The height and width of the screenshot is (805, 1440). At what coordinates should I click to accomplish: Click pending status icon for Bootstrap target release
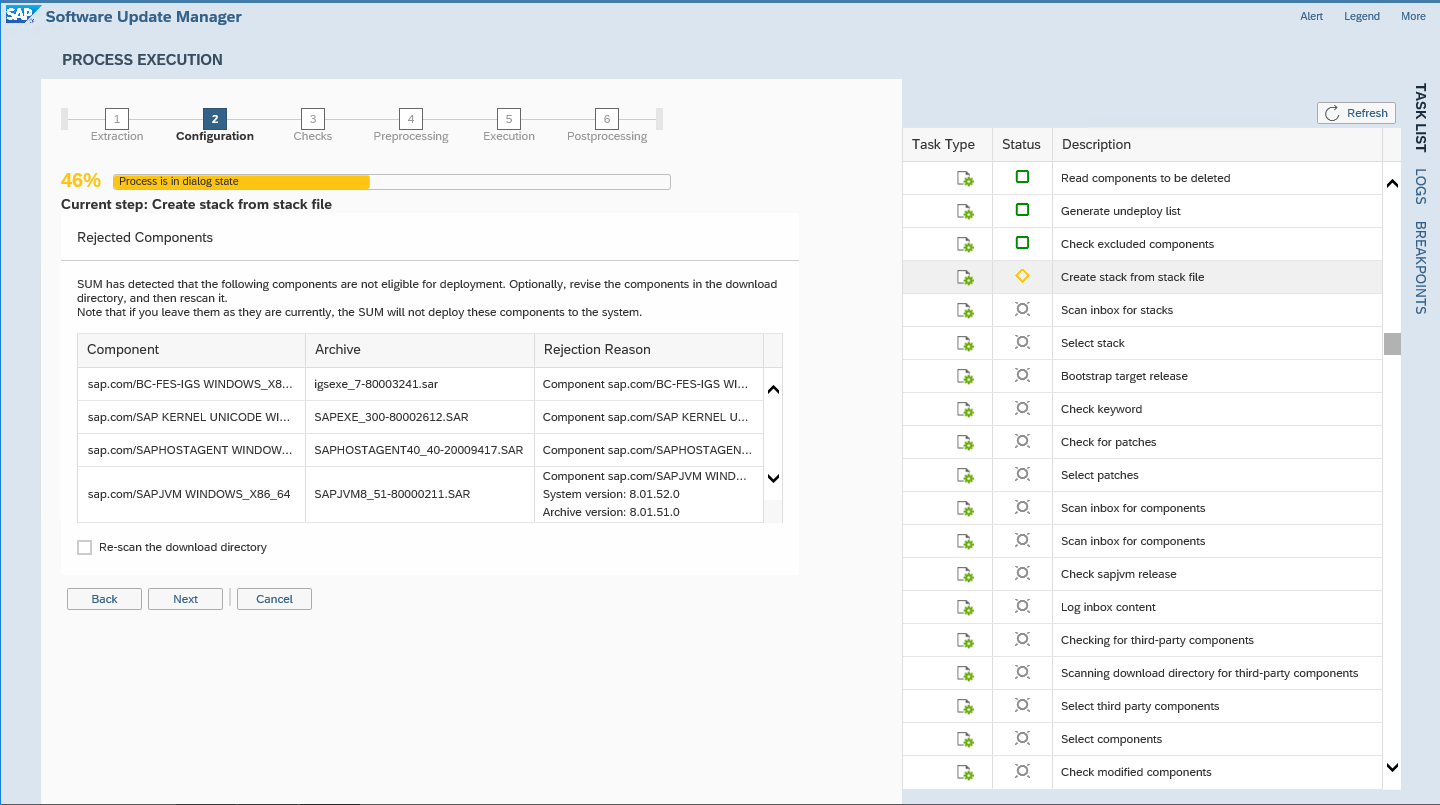(1022, 375)
